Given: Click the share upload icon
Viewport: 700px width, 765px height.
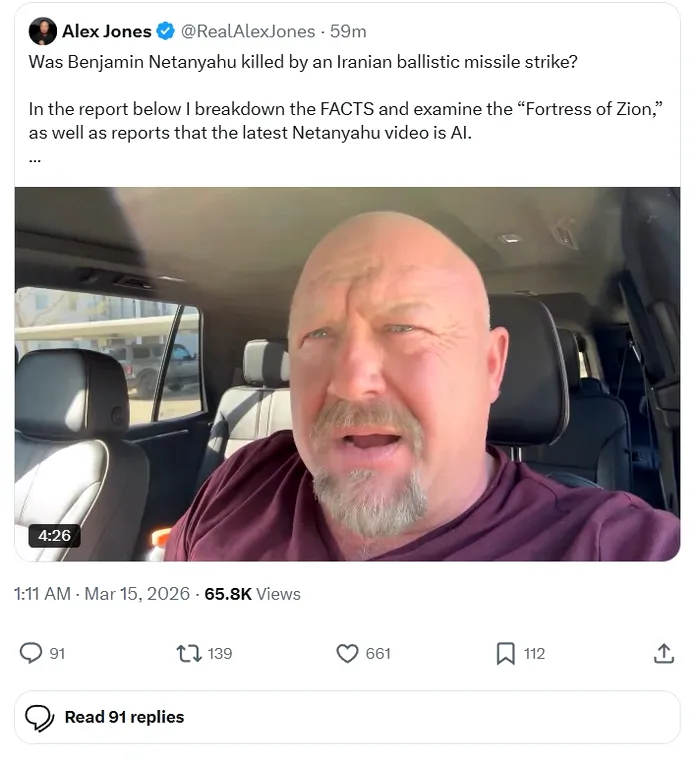Looking at the screenshot, I should click(663, 653).
